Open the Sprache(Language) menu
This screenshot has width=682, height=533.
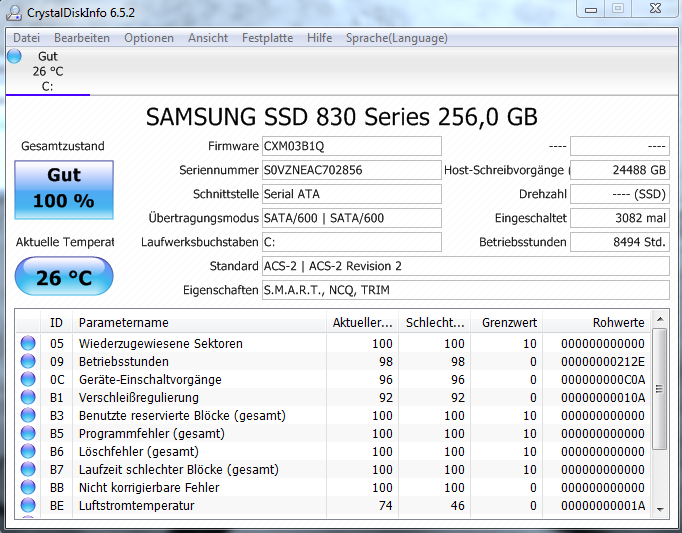pyautogui.click(x=397, y=38)
